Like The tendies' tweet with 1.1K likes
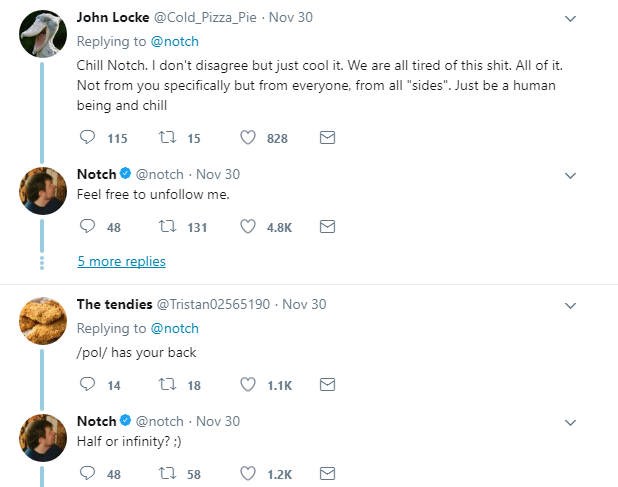Screen dimensions: 618x487 click(248, 384)
